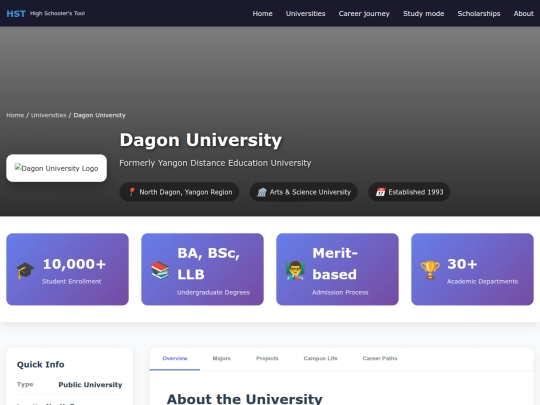Image resolution: width=540 pixels, height=405 pixels.
Task: Open the Universities navigation item
Action: [x=305, y=13]
